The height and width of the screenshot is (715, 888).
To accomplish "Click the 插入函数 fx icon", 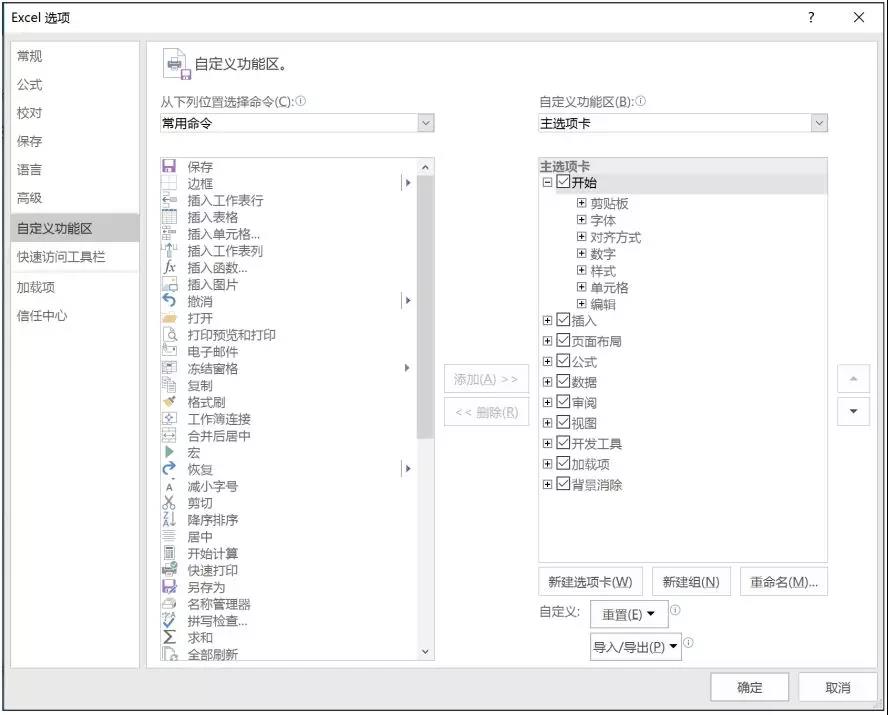I will [168, 268].
